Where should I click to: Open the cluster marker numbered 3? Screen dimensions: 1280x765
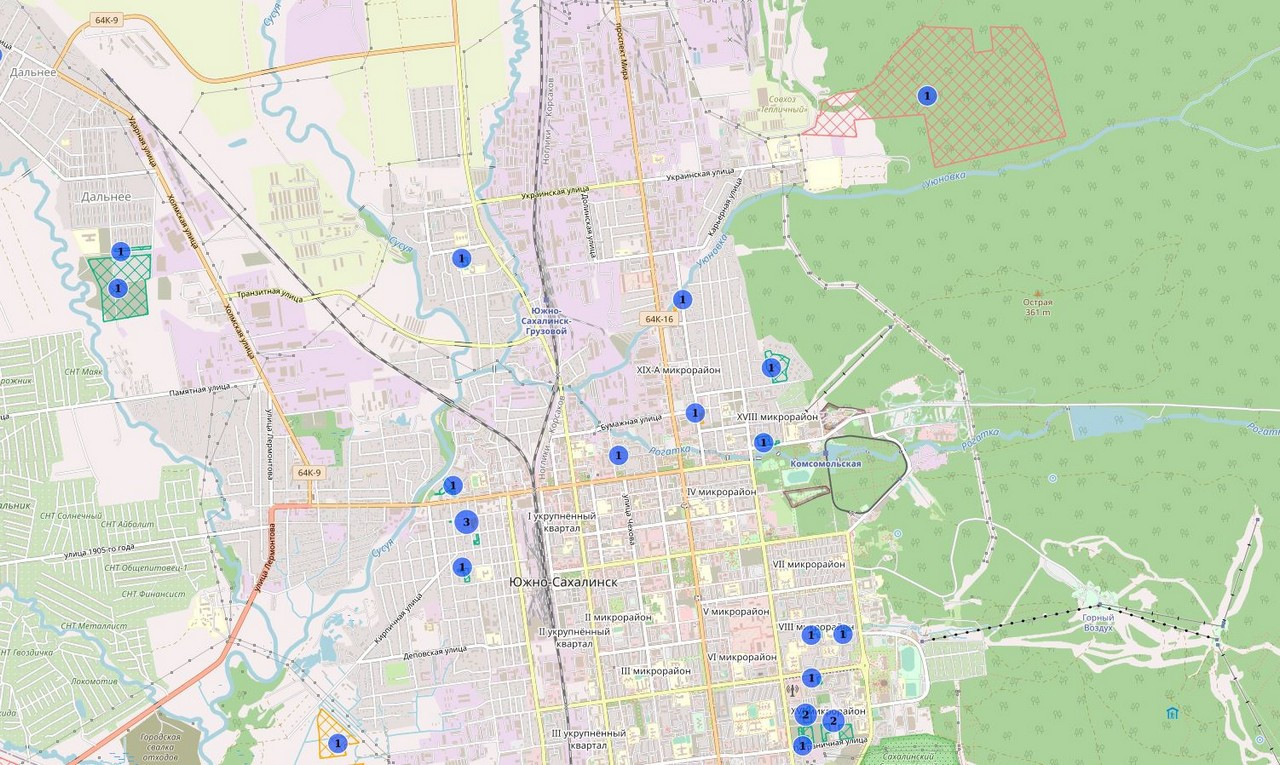[x=466, y=521]
